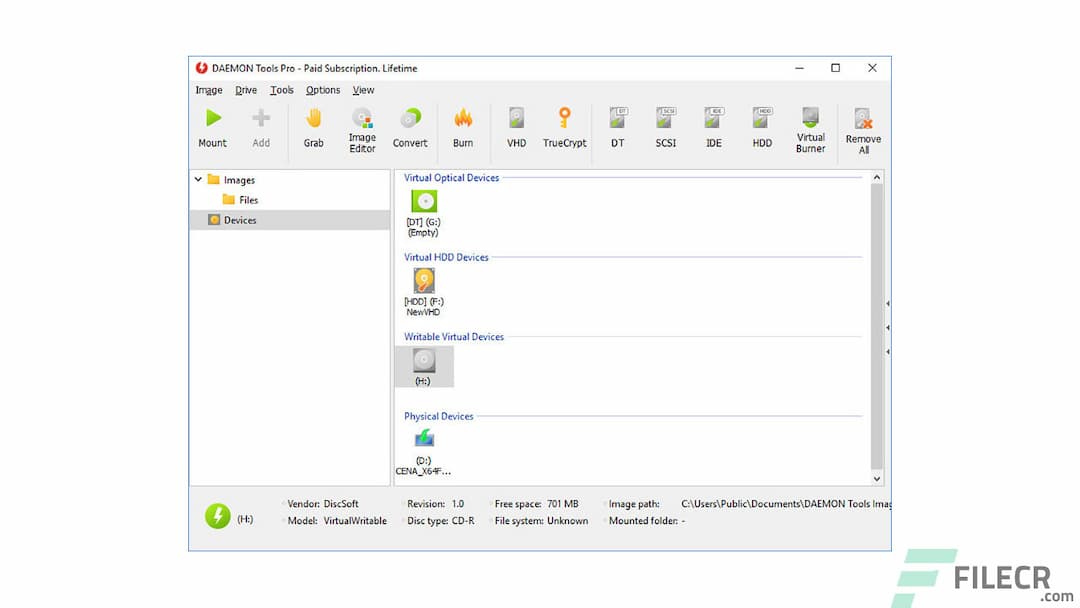Image resolution: width=1080 pixels, height=608 pixels.
Task: Open the TrueCrypt tool
Action: point(564,127)
